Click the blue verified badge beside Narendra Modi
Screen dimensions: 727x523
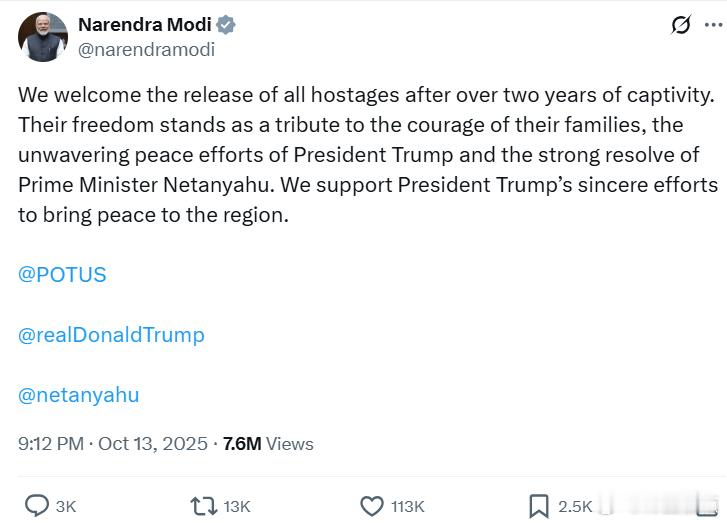point(226,25)
